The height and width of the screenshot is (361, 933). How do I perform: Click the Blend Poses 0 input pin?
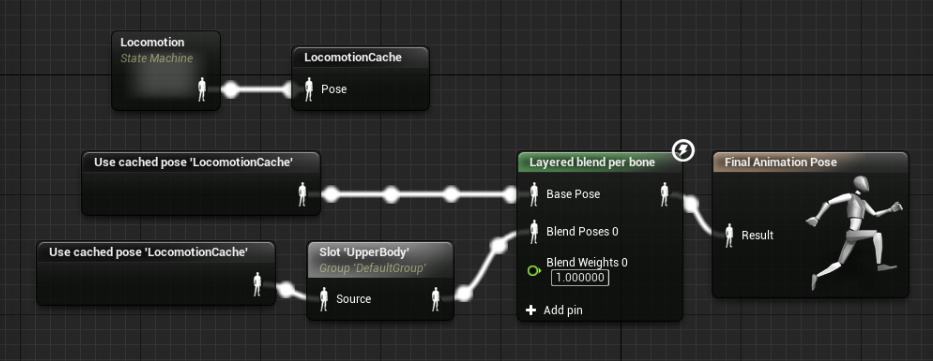point(534,231)
